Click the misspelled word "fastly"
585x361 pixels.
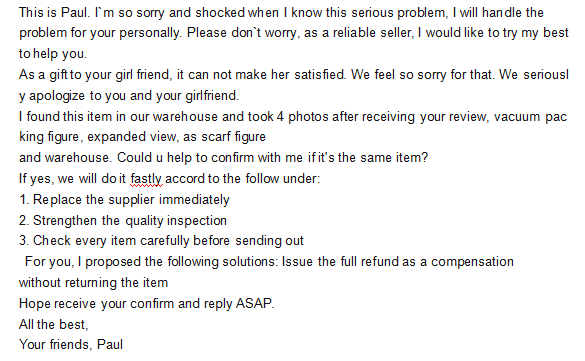tap(146, 179)
